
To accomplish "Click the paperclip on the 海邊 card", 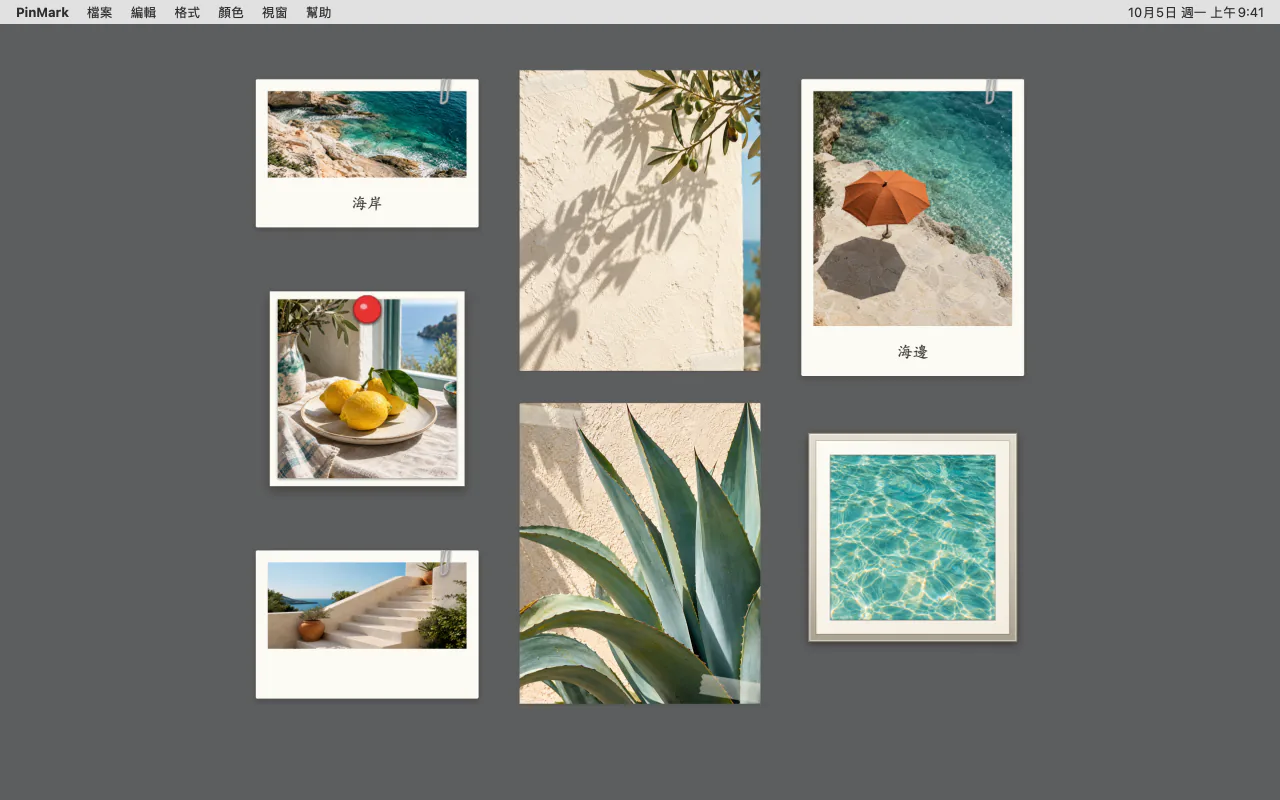I will point(991,91).
